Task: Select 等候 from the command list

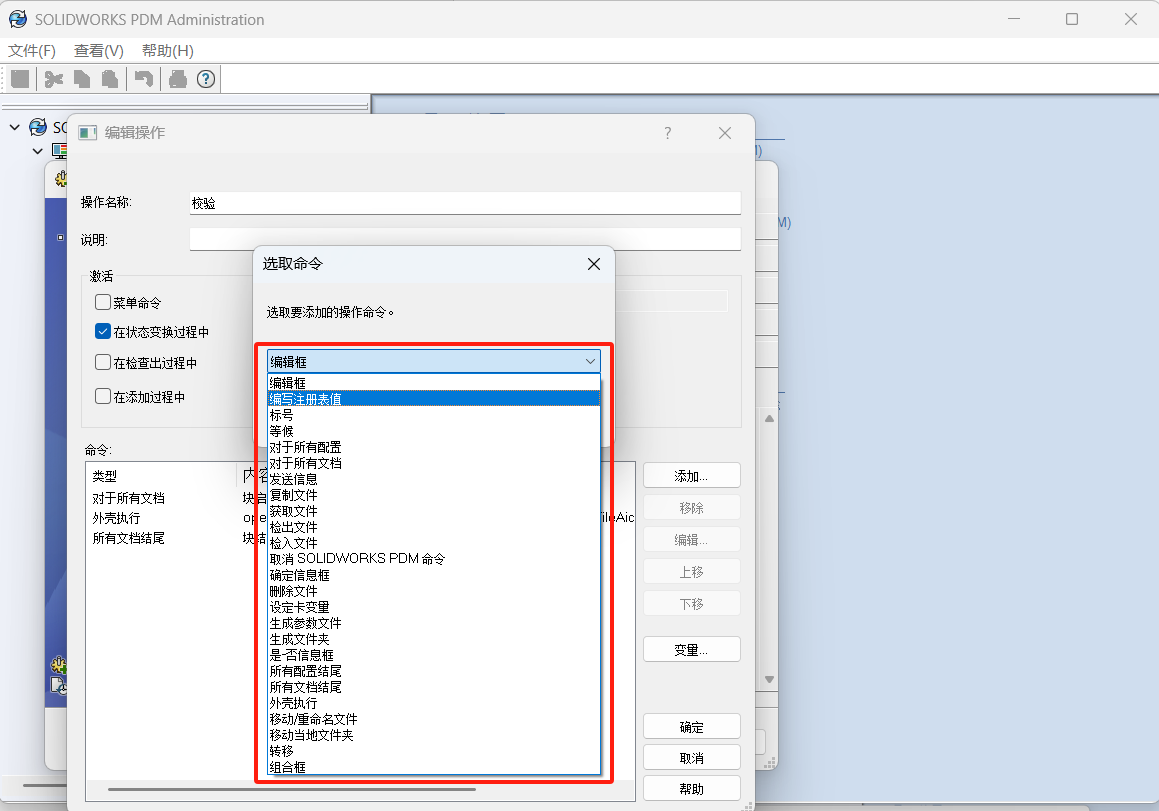Action: [433, 431]
